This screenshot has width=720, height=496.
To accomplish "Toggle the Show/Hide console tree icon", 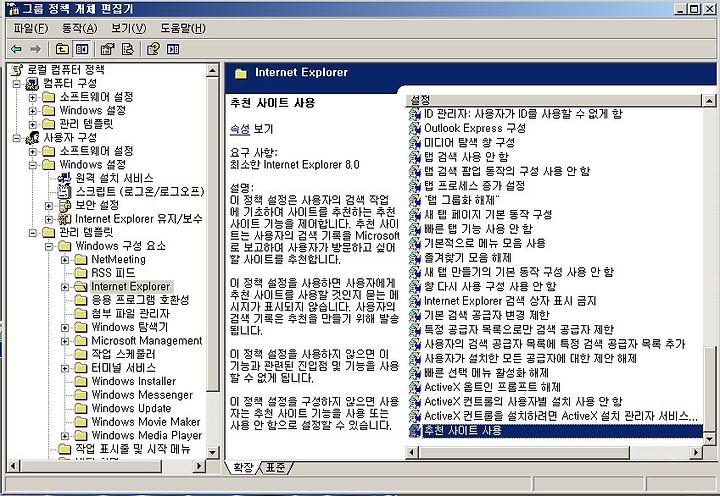I will click(x=82, y=49).
